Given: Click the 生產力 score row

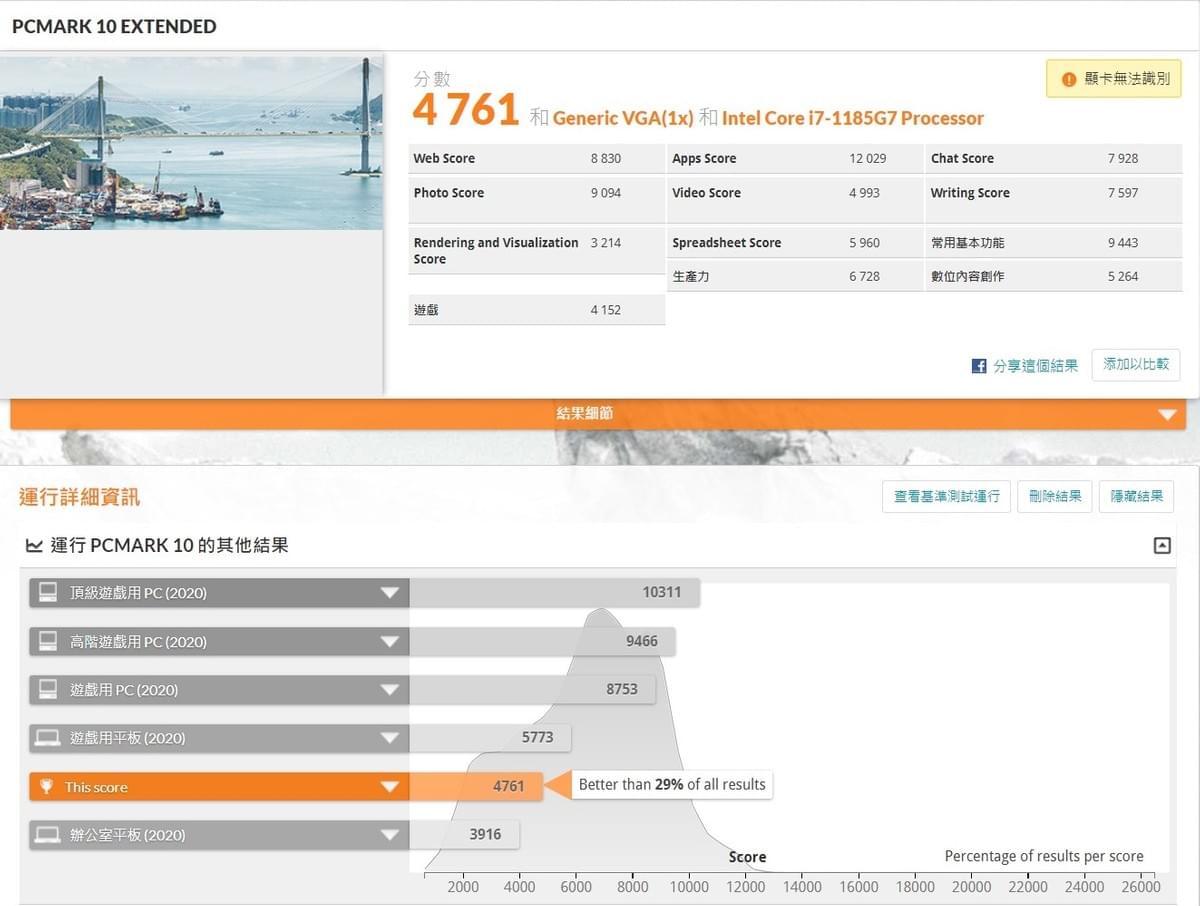Looking at the screenshot, I should click(795, 276).
